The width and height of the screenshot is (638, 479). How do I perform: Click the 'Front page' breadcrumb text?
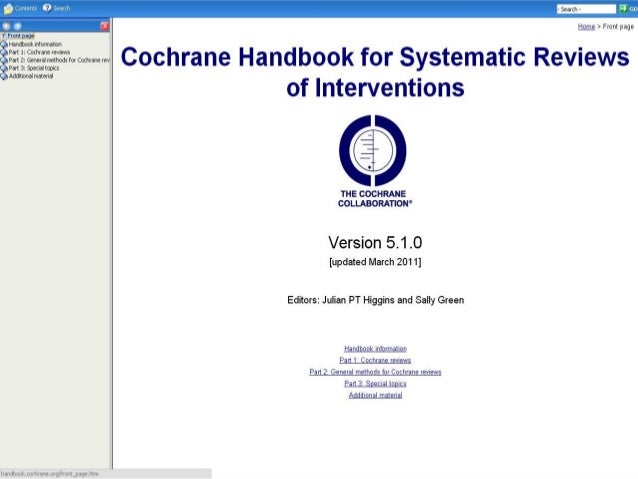coord(618,27)
